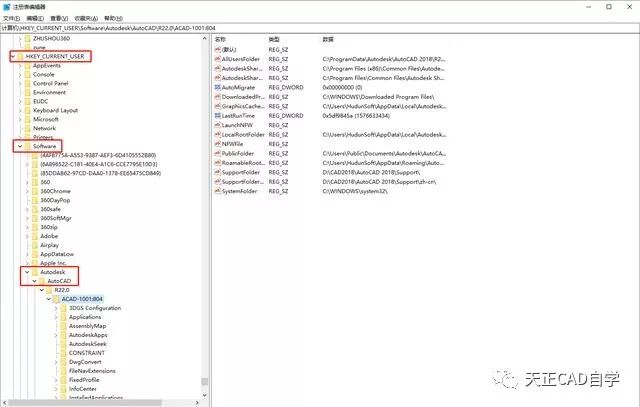This screenshot has height=407, width=640.
Task: Click the EUDC key folder icon
Action: pyautogui.click(x=27, y=101)
